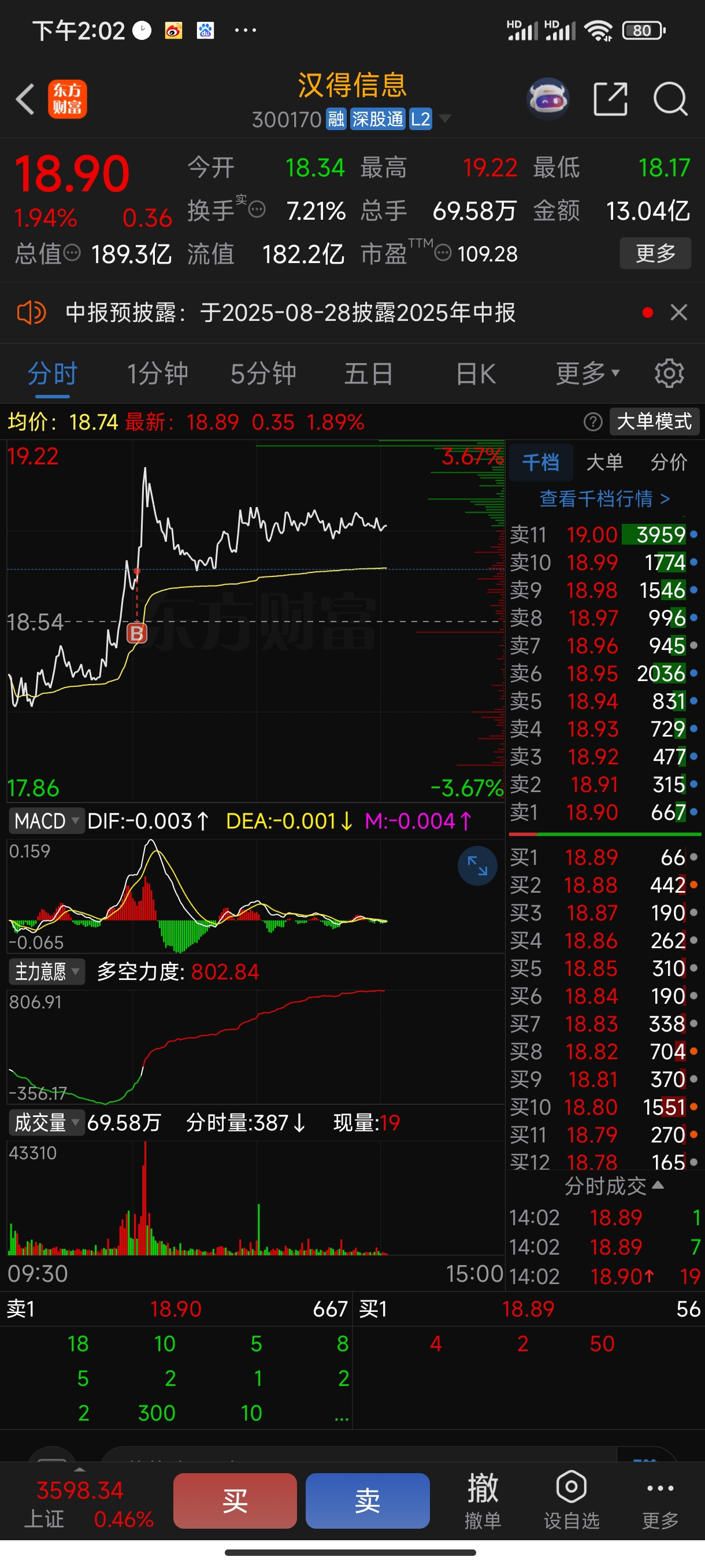The height and width of the screenshot is (1568, 705).
Task: Open the bottom 更多 dots menu
Action: [x=661, y=1500]
